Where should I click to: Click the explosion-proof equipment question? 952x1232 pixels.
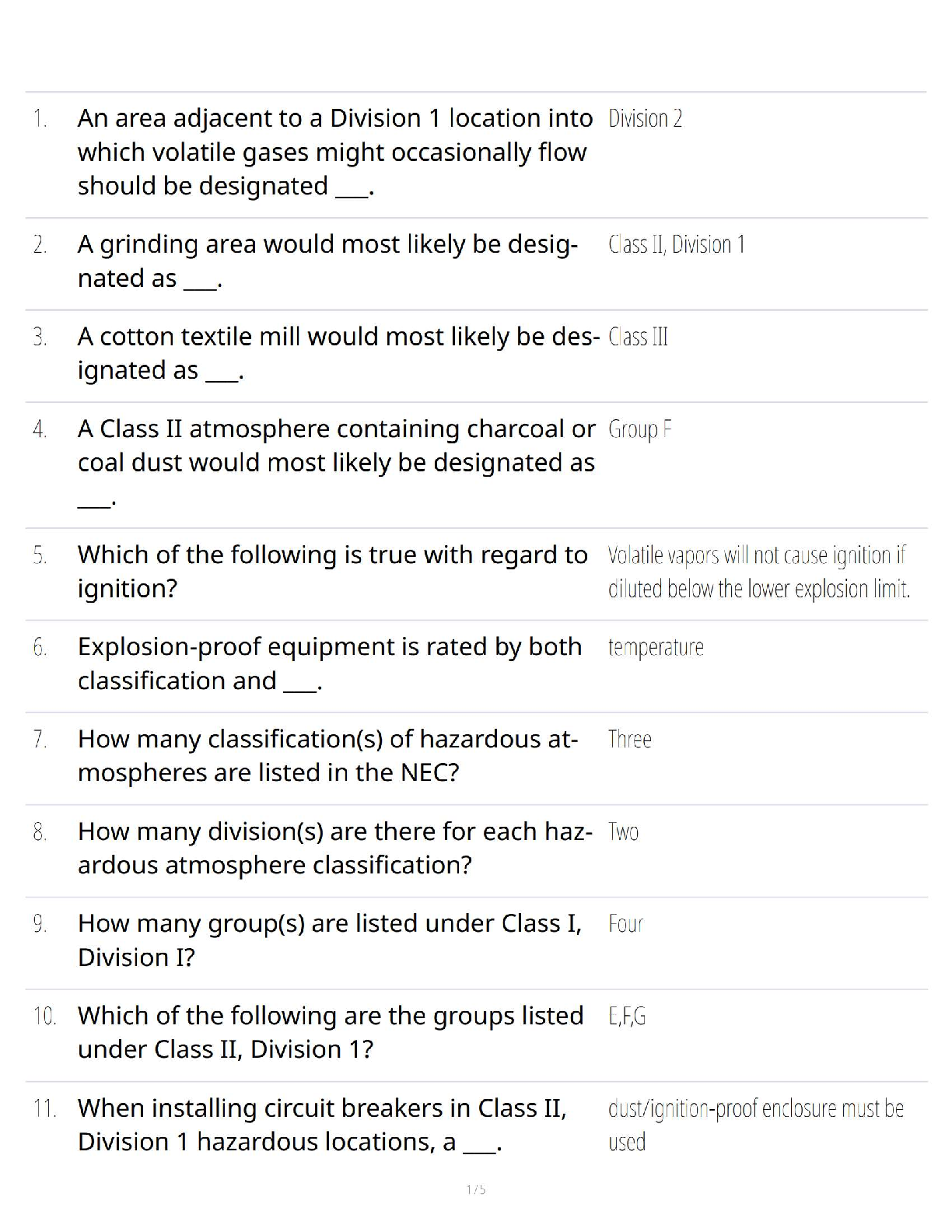[330, 663]
